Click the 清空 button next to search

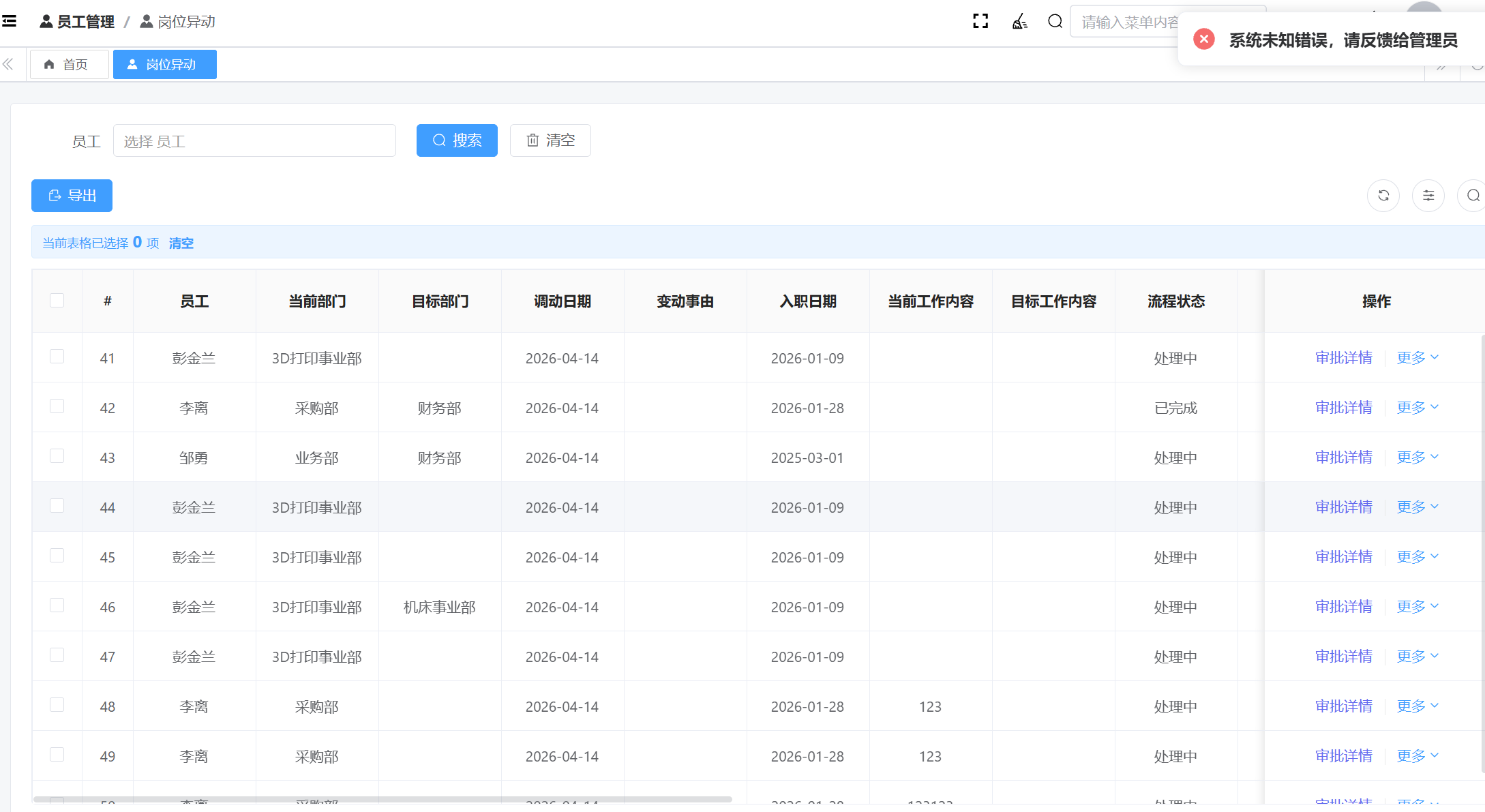pyautogui.click(x=550, y=140)
